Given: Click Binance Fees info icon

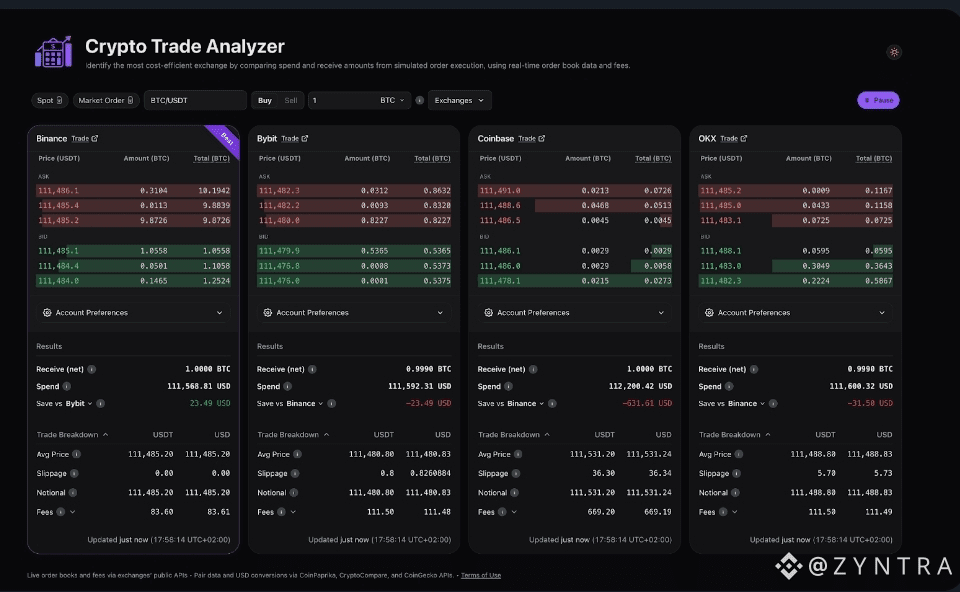Looking at the screenshot, I should click(x=61, y=512).
